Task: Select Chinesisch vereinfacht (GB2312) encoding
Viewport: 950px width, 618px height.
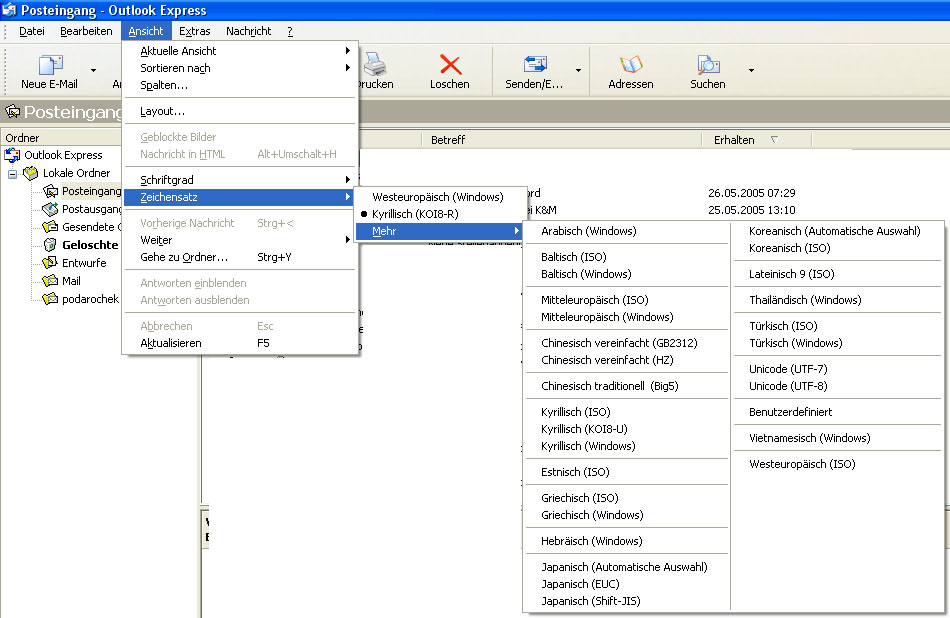Action: [x=626, y=343]
